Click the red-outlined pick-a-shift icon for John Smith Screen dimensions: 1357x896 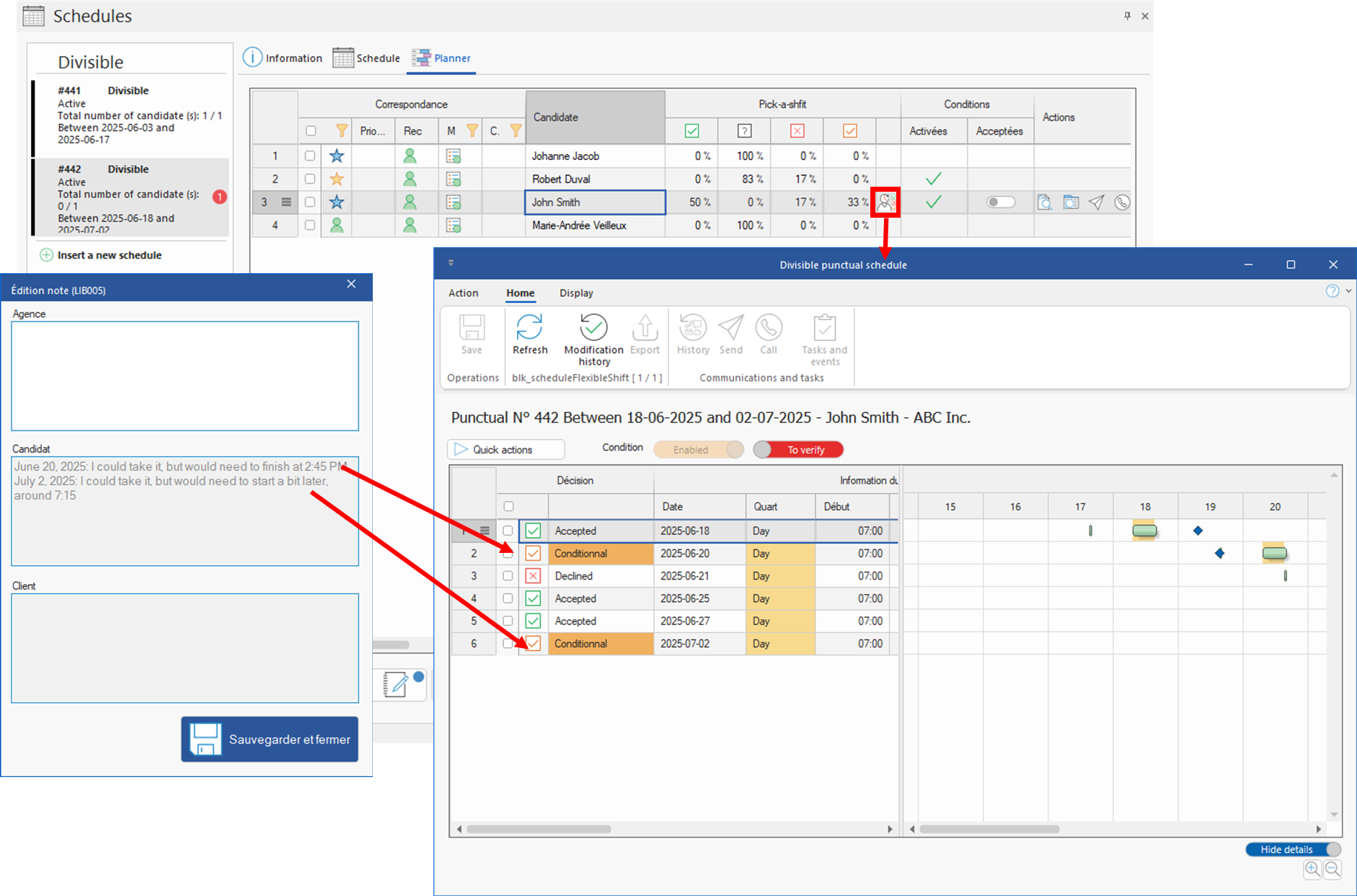[x=885, y=203]
